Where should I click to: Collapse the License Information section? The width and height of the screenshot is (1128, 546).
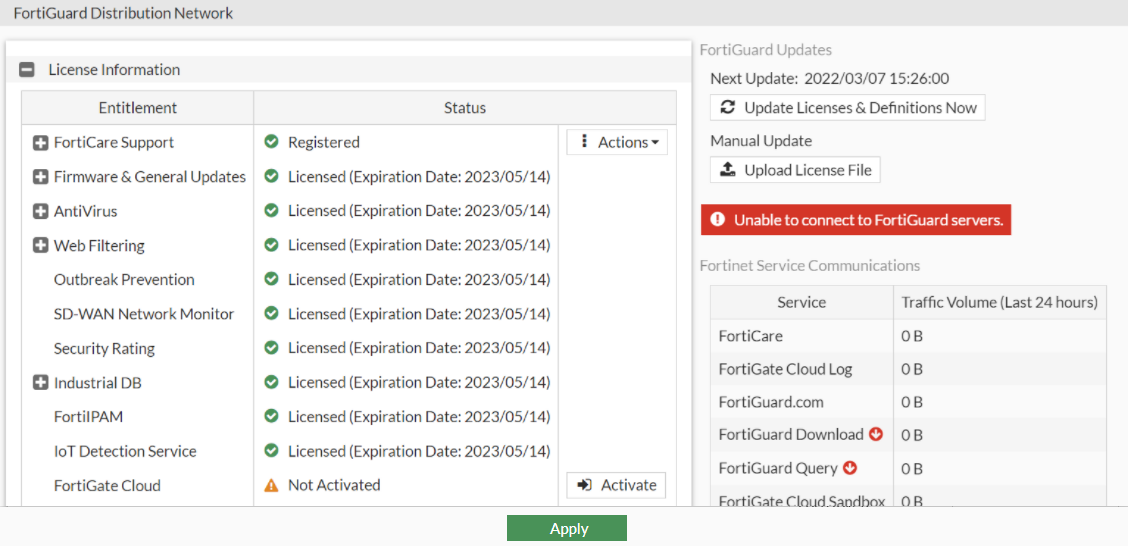28,70
